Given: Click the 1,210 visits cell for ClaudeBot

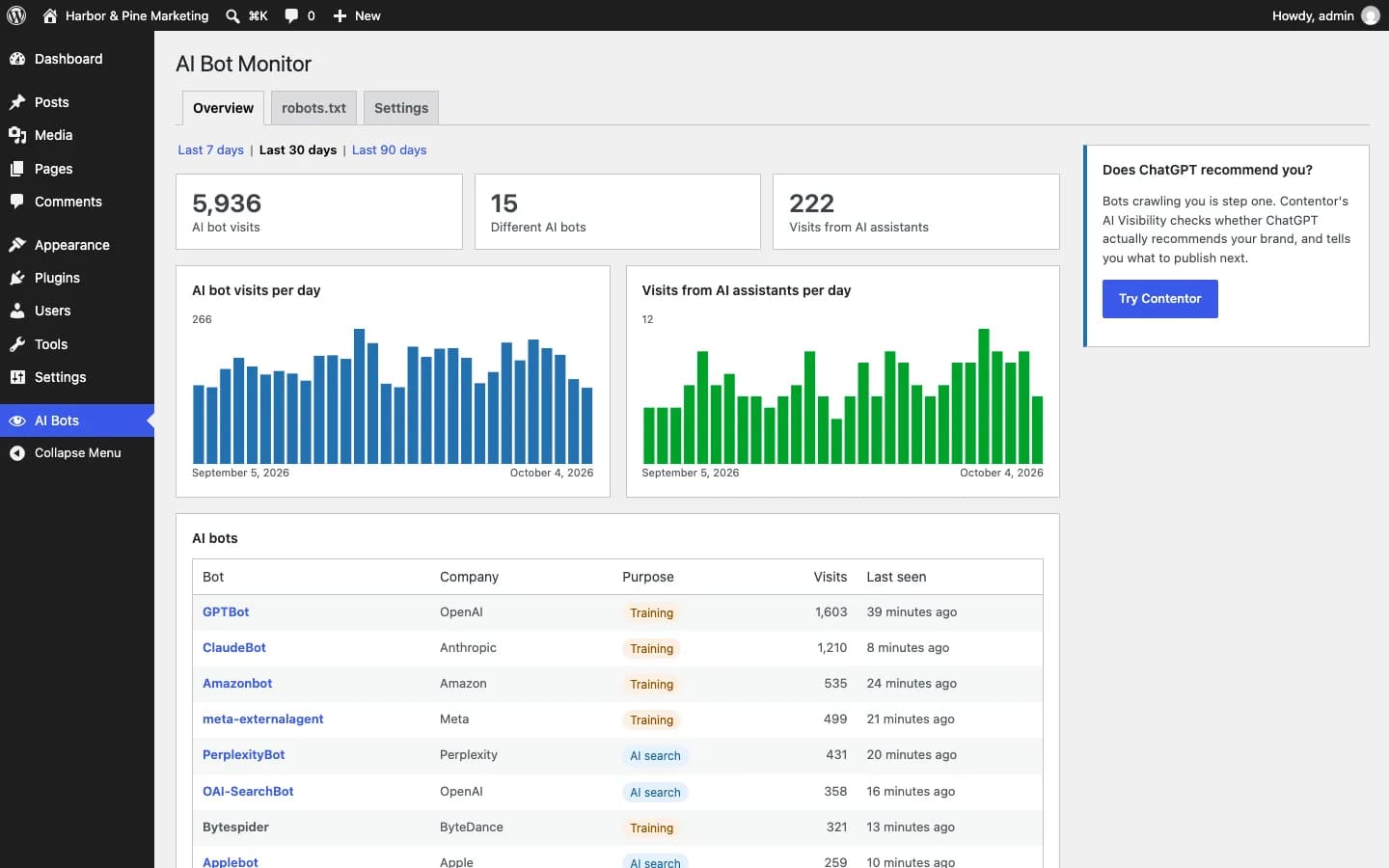Looking at the screenshot, I should tap(831, 648).
